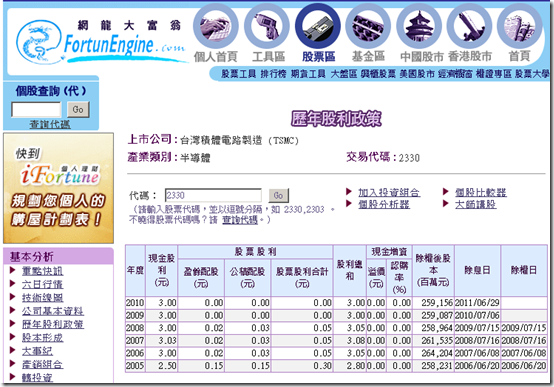Open 歷年股利政策 in sidebar
Viewport: 554px width, 387px height.
[53, 324]
